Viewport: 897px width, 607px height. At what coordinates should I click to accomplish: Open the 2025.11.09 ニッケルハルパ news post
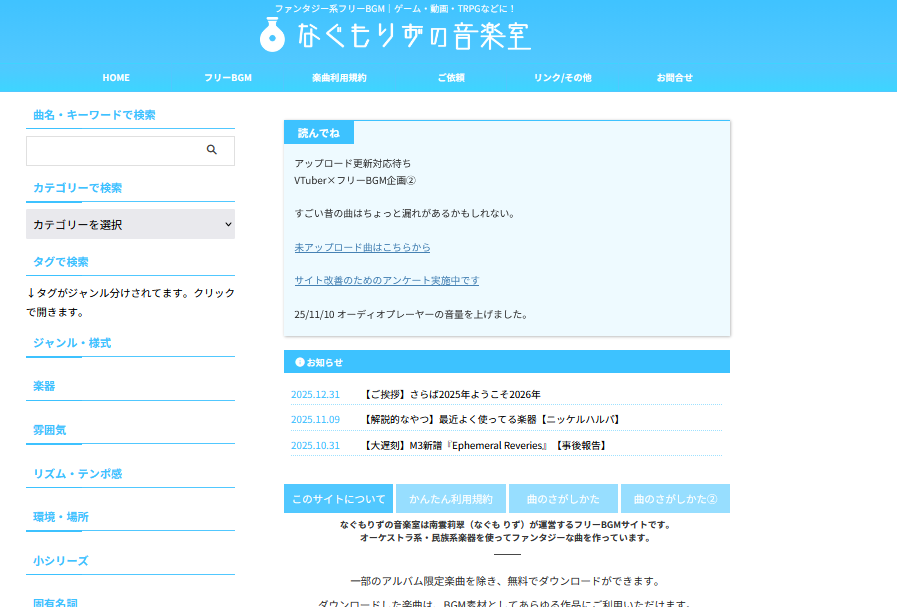pyautogui.click(x=493, y=419)
